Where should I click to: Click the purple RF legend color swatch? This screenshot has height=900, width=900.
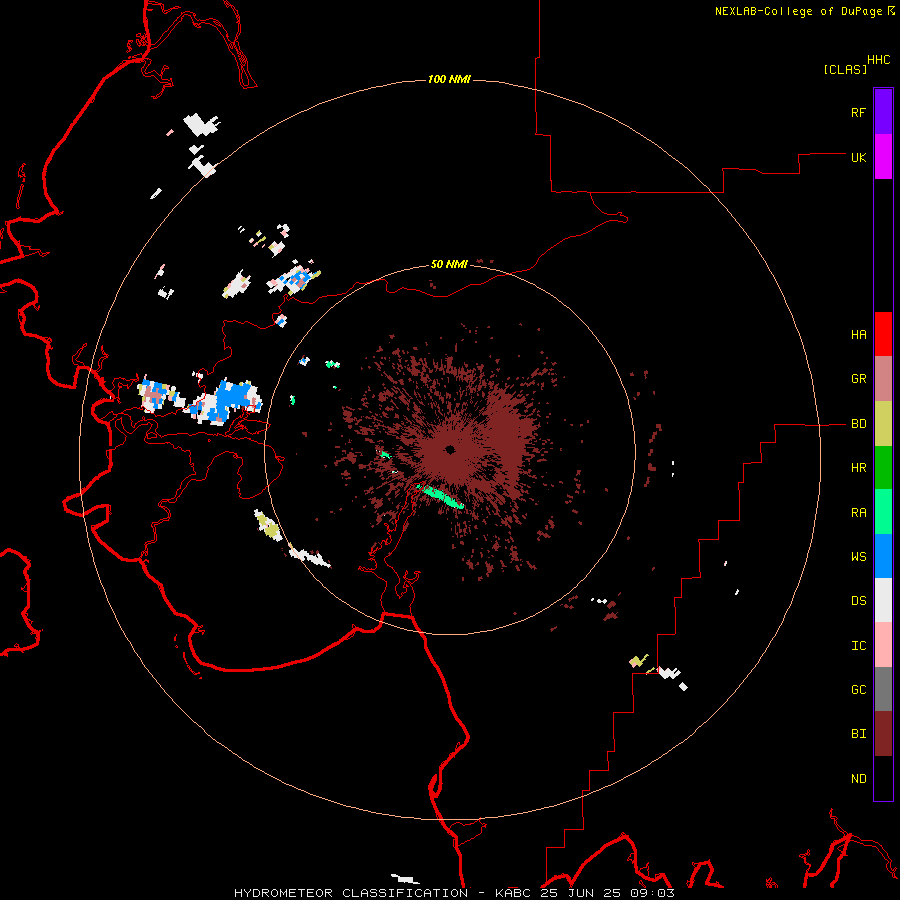coord(883,112)
